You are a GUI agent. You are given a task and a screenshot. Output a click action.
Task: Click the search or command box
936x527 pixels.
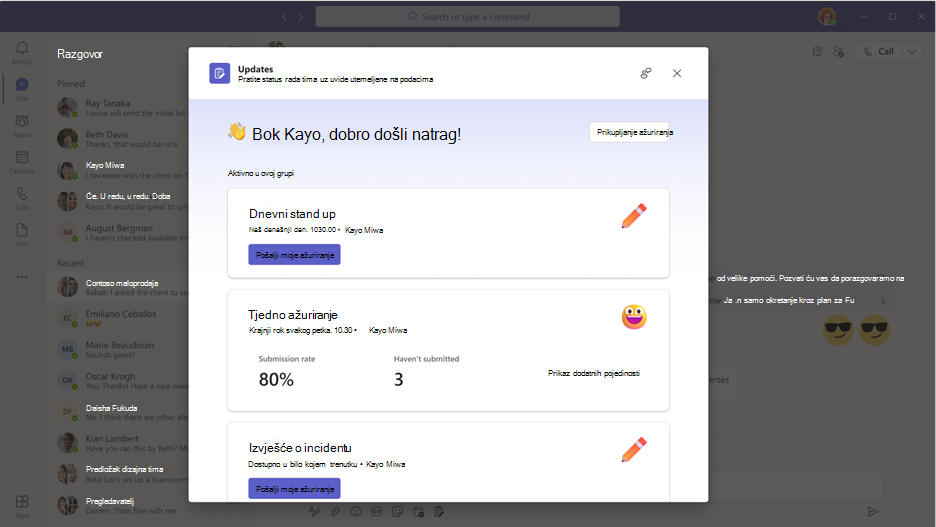(x=467, y=17)
